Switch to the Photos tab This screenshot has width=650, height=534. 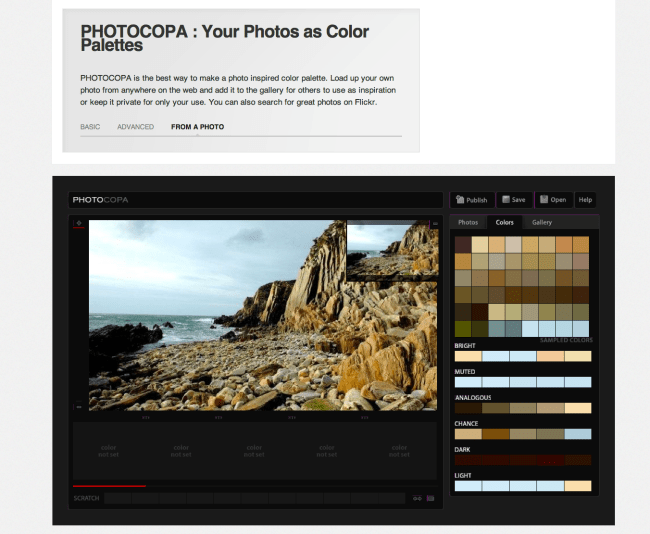[x=468, y=222]
